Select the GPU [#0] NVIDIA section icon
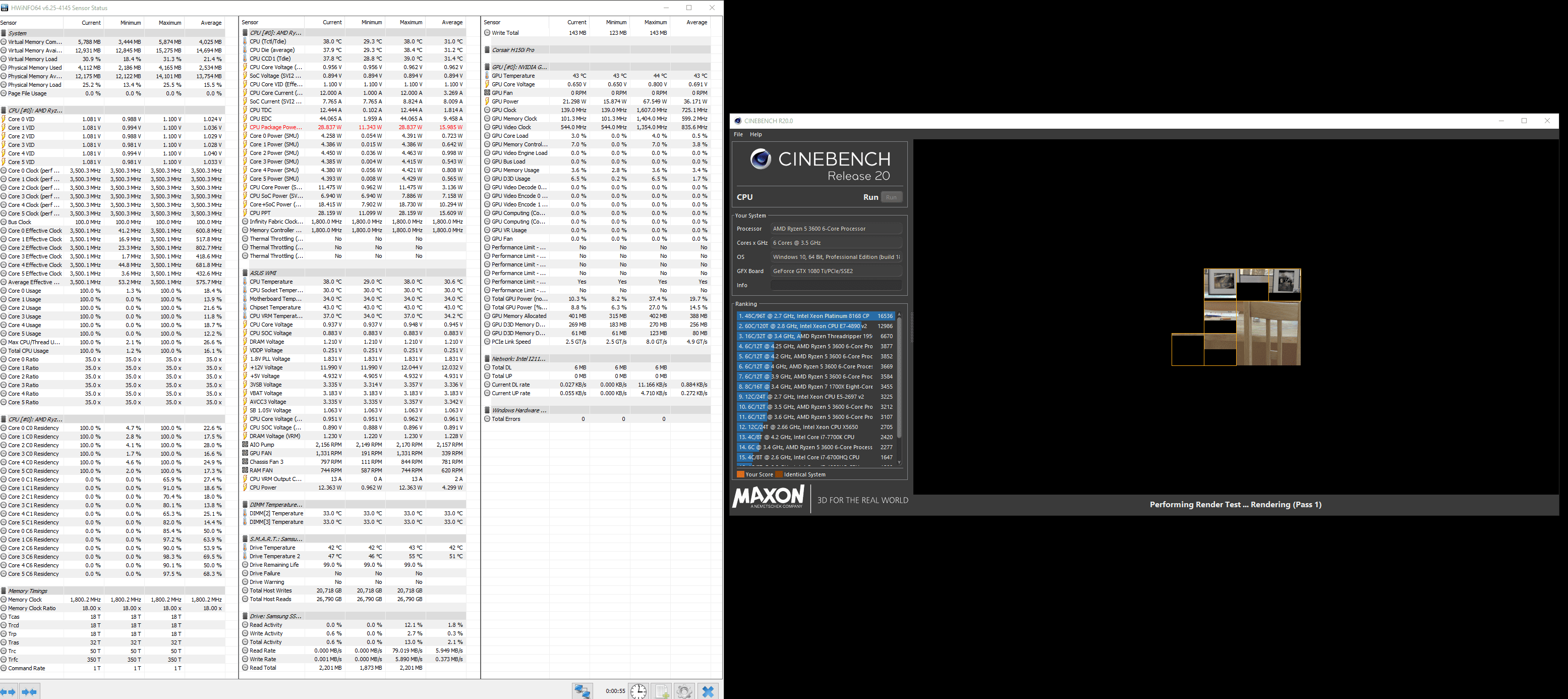 click(487, 67)
